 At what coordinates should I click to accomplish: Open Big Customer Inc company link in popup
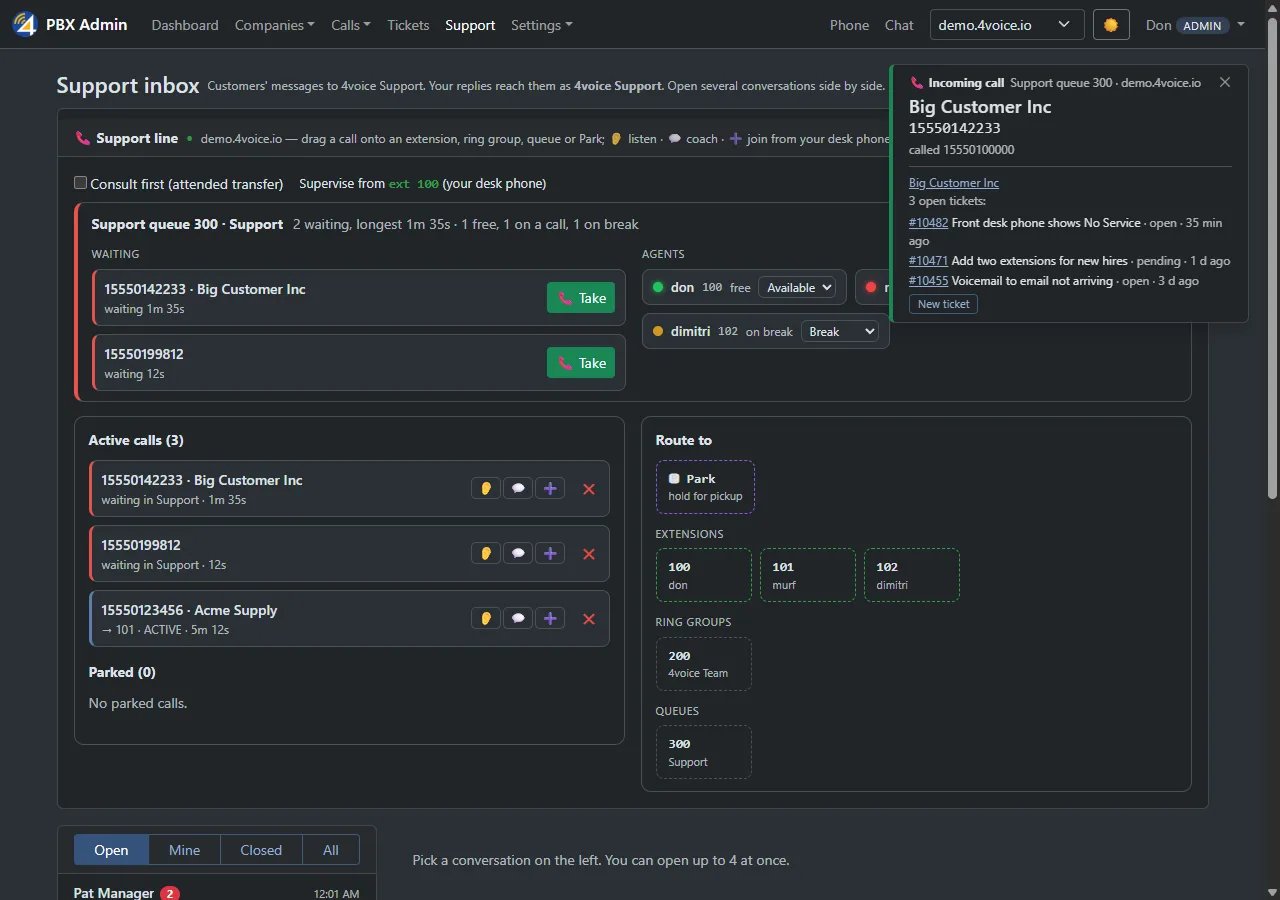click(x=954, y=183)
